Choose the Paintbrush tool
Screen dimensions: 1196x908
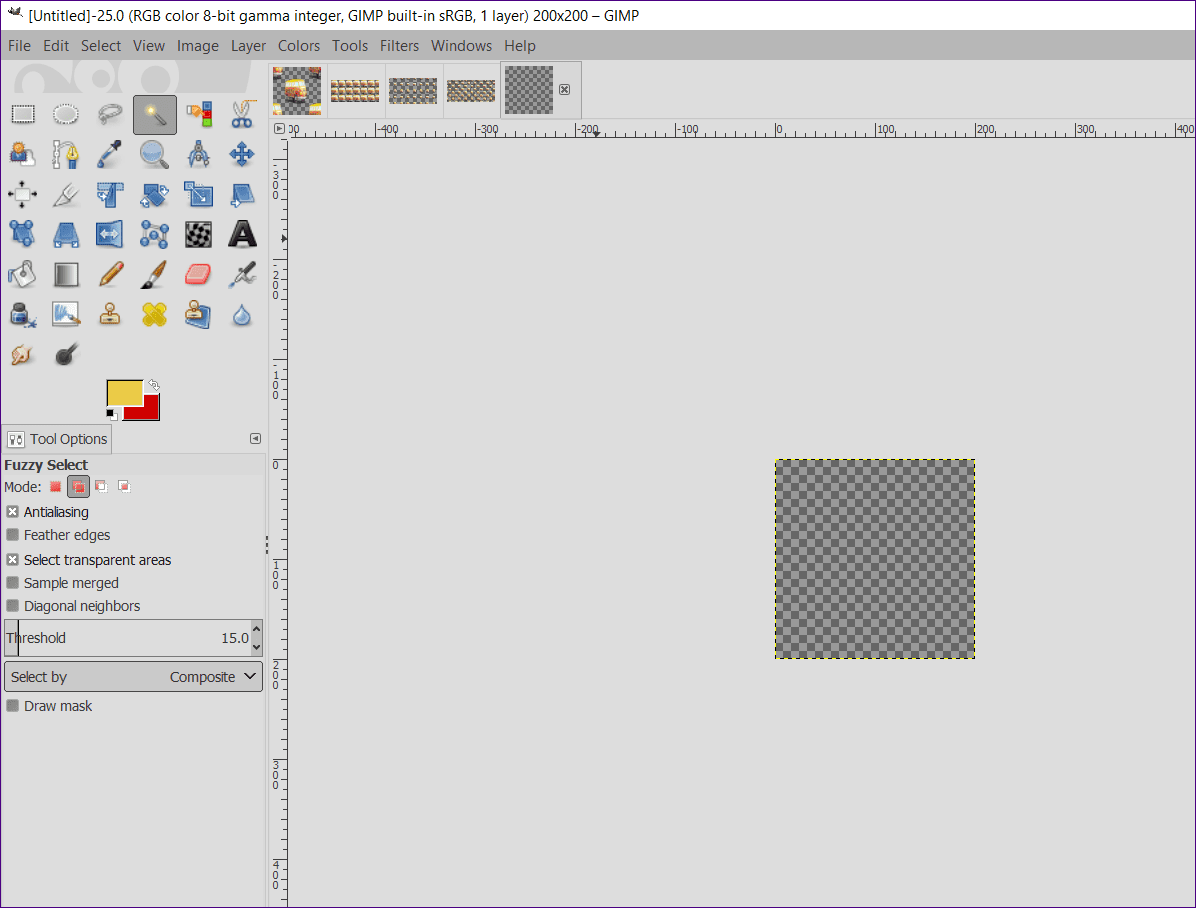pos(154,274)
